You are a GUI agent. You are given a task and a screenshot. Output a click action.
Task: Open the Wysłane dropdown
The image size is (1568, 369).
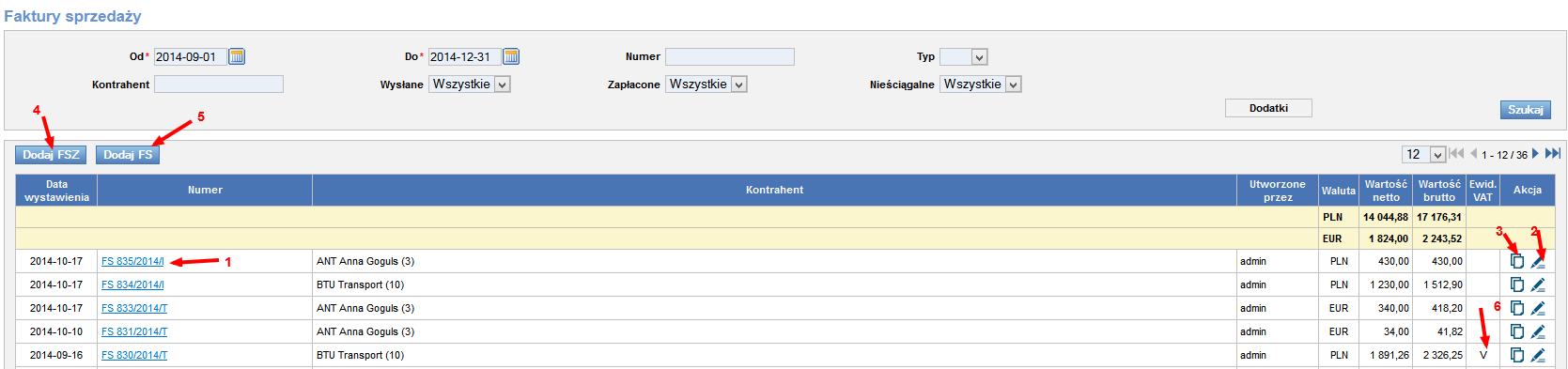[x=470, y=85]
